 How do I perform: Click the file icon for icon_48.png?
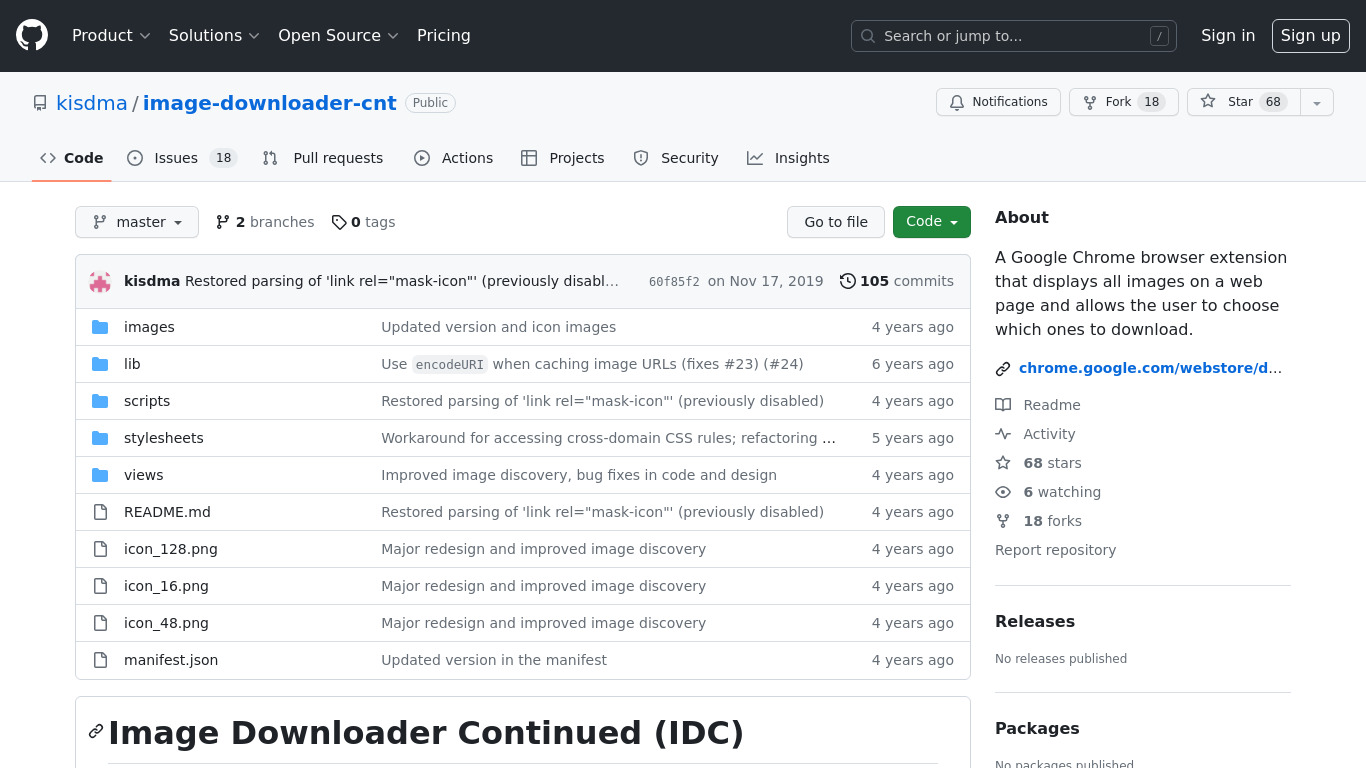point(100,623)
